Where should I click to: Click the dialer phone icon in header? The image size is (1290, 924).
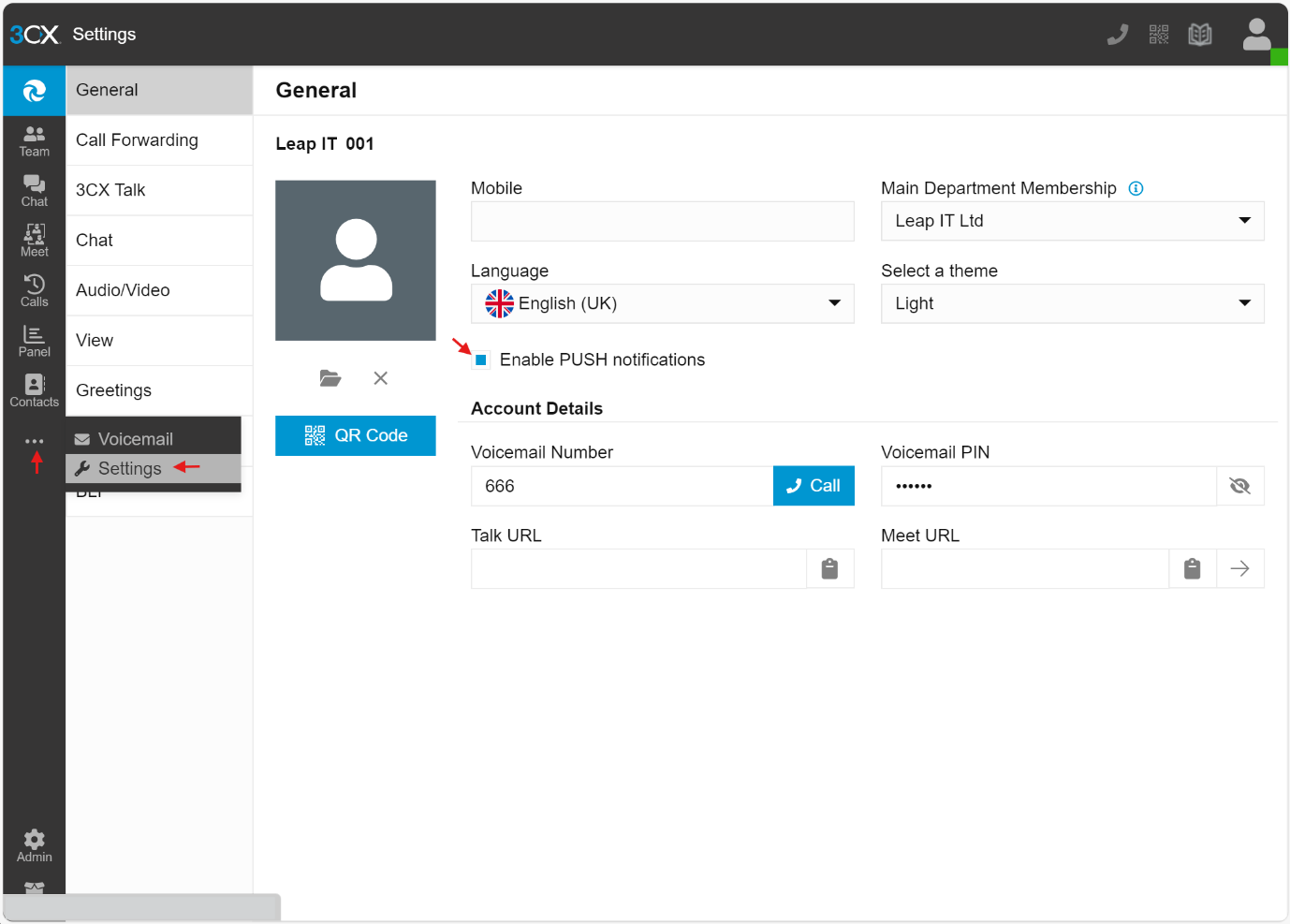click(1117, 35)
